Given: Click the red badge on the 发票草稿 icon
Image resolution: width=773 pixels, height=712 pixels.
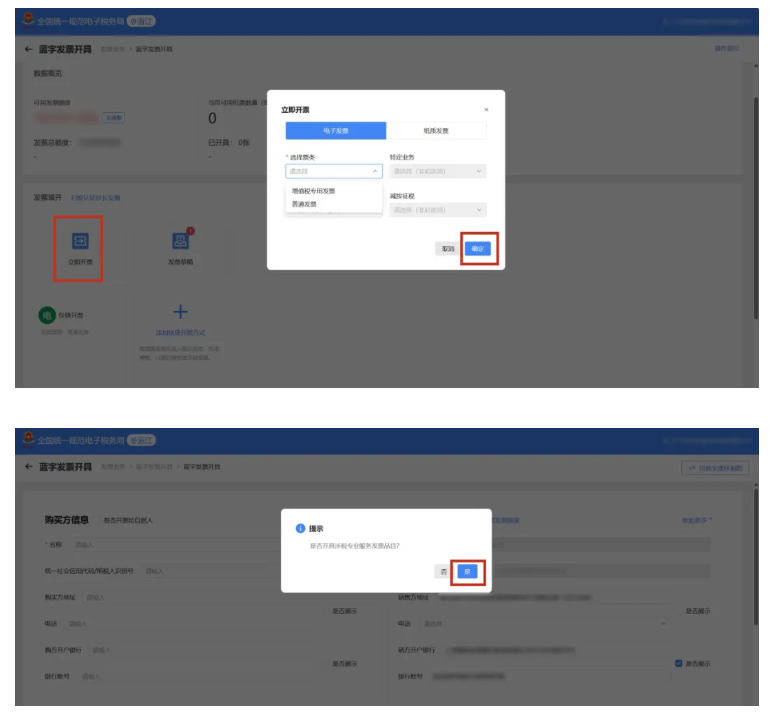Looking at the screenshot, I should (190, 231).
